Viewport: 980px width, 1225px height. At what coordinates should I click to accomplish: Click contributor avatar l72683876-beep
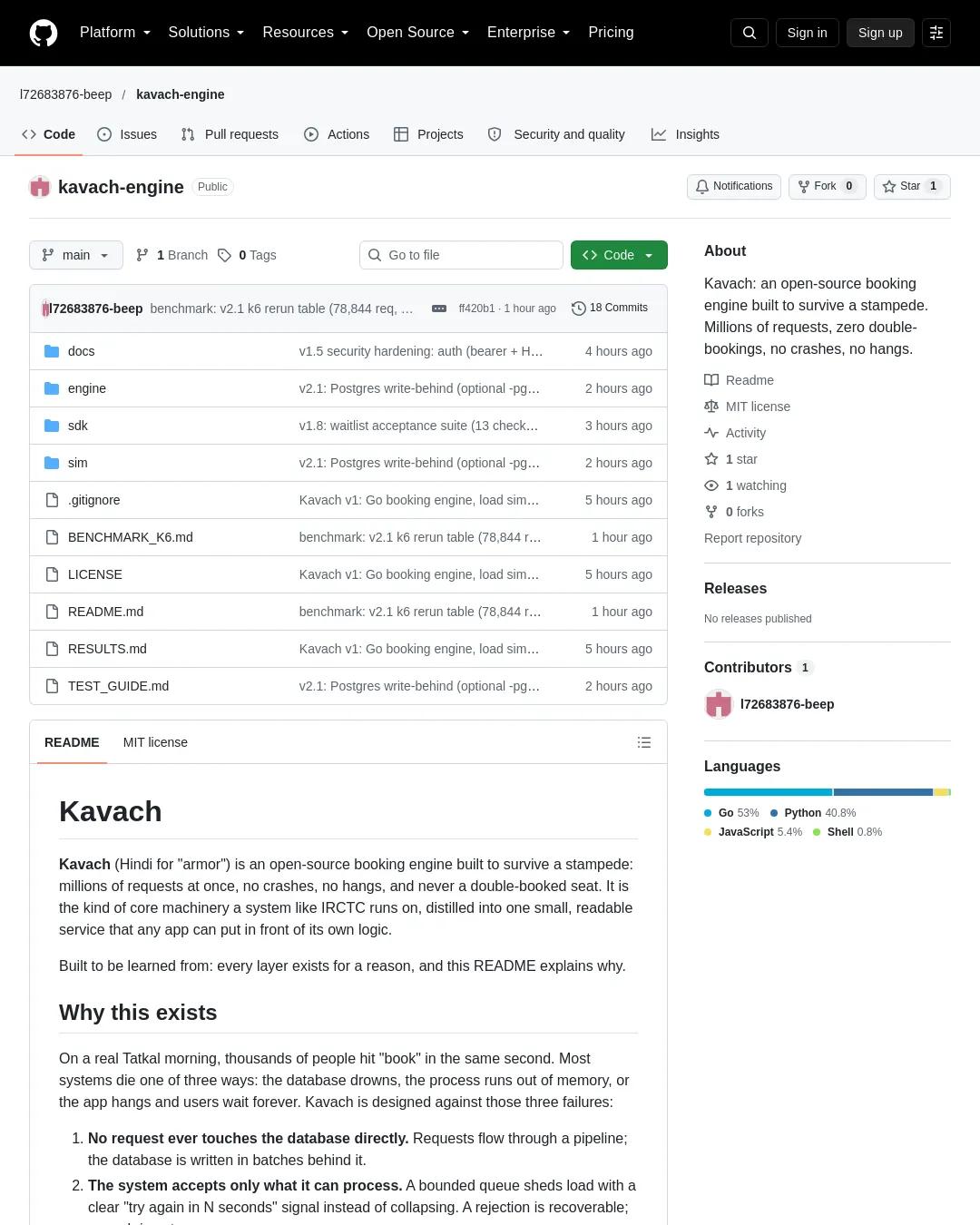click(719, 704)
